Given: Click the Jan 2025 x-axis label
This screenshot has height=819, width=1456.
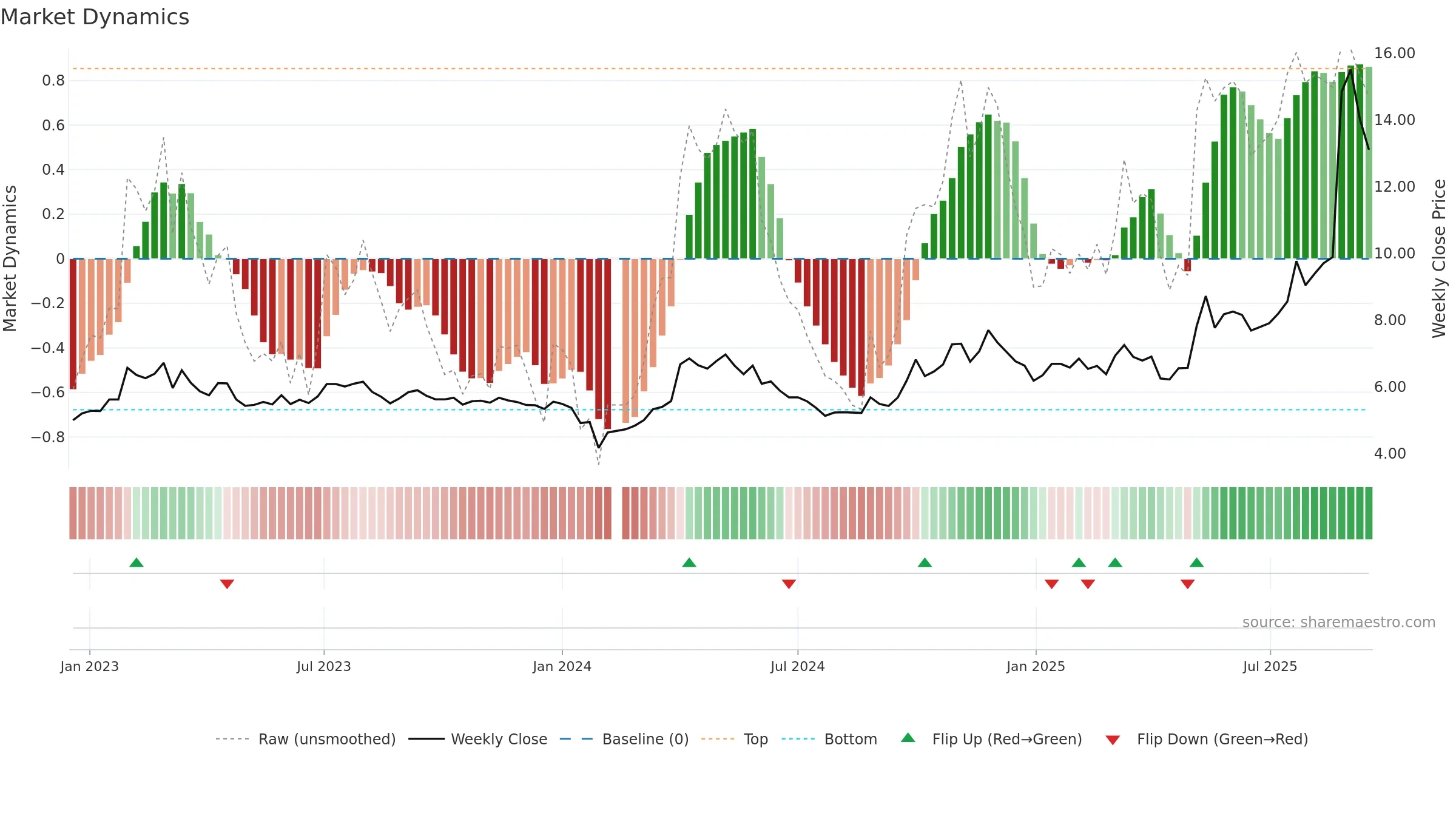Looking at the screenshot, I should click(1036, 666).
